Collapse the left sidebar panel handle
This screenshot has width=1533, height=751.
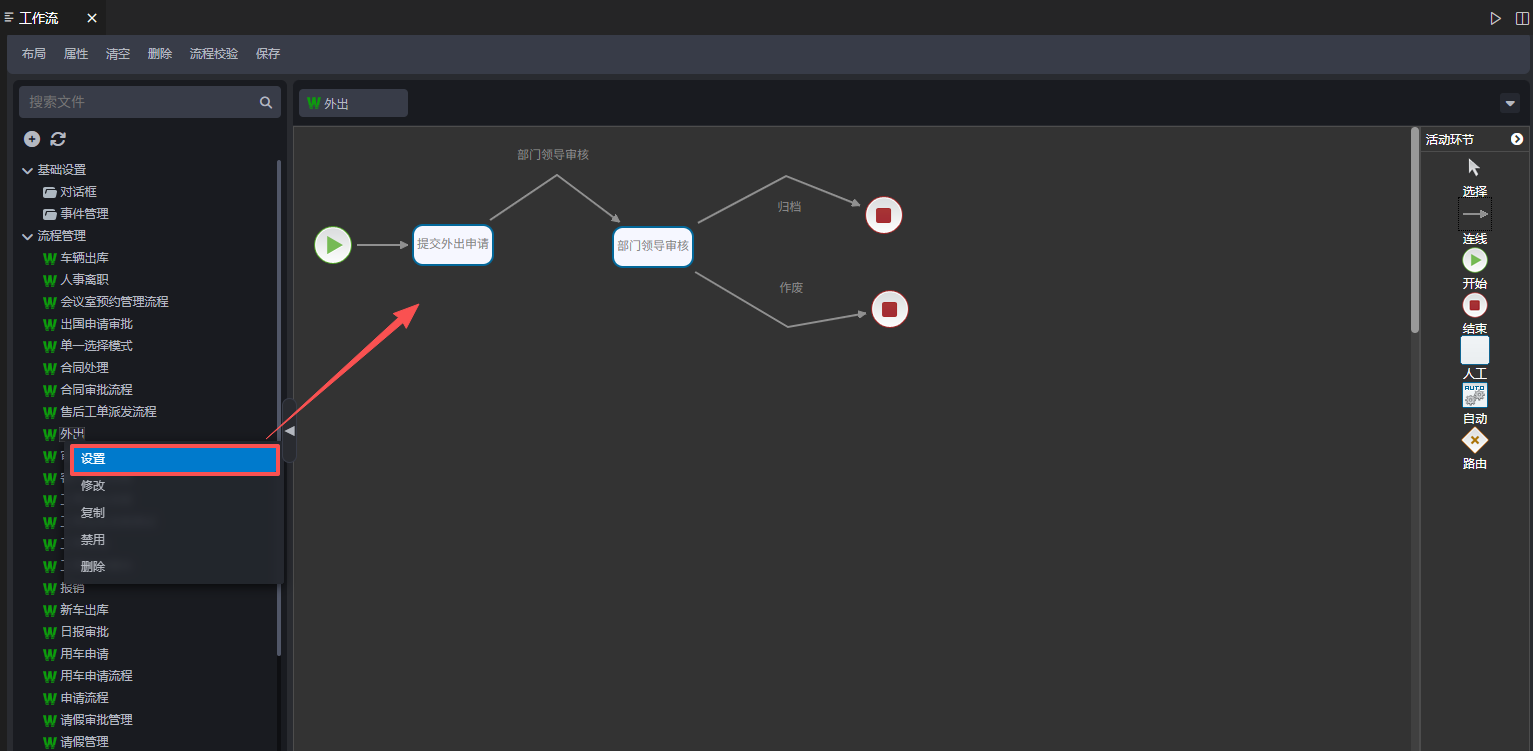pos(289,430)
